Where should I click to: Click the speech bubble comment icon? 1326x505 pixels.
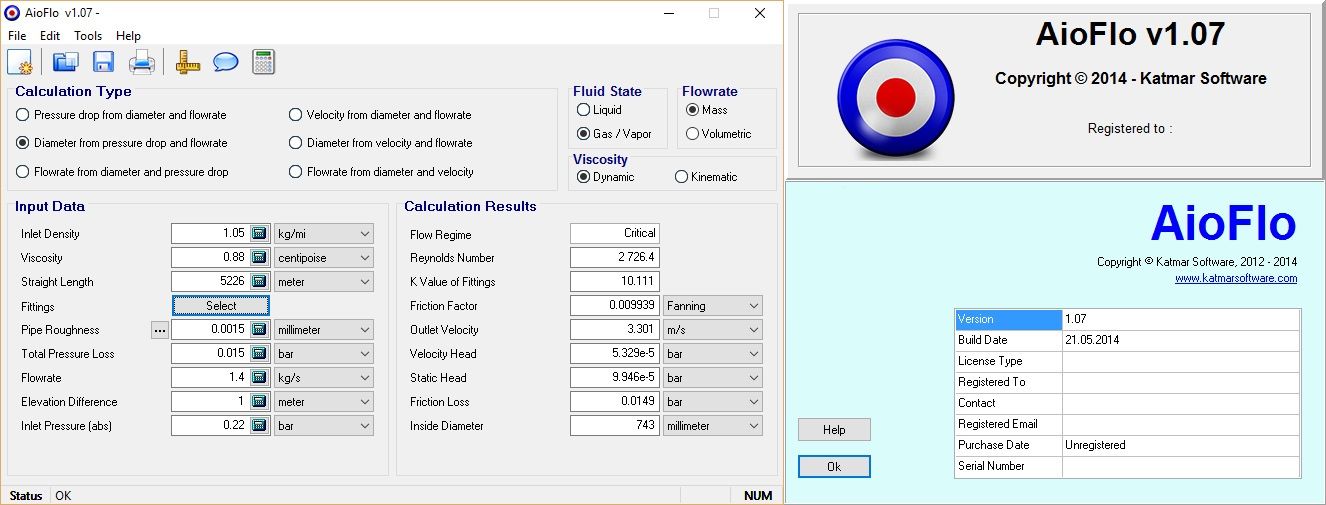[226, 62]
